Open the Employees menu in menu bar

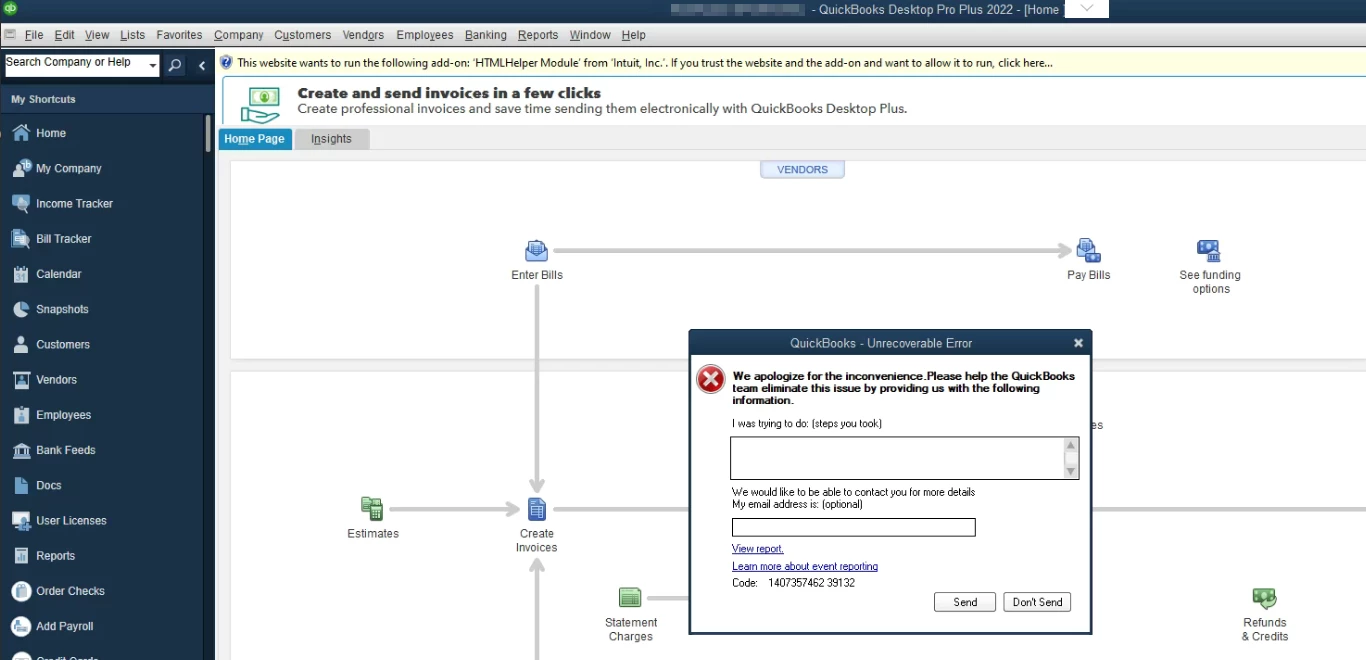click(425, 35)
